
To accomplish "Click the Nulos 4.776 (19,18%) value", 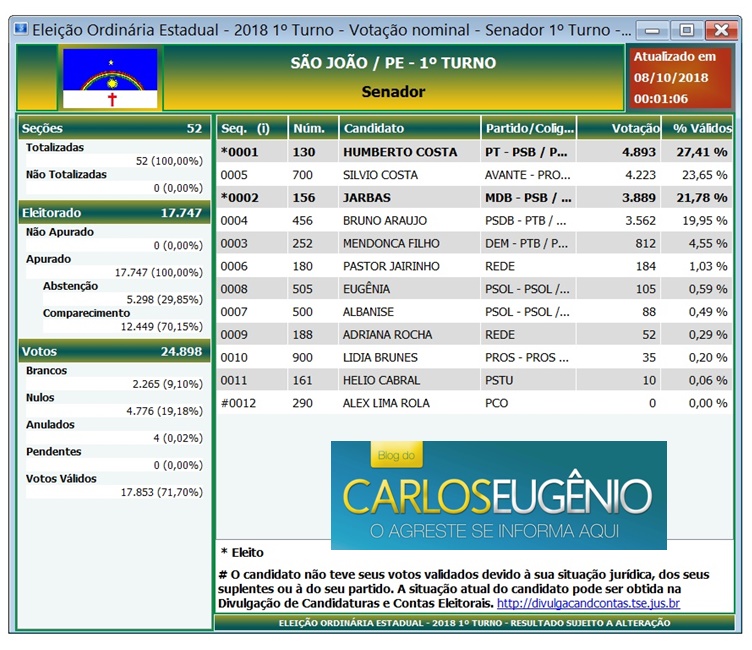I will [164, 411].
